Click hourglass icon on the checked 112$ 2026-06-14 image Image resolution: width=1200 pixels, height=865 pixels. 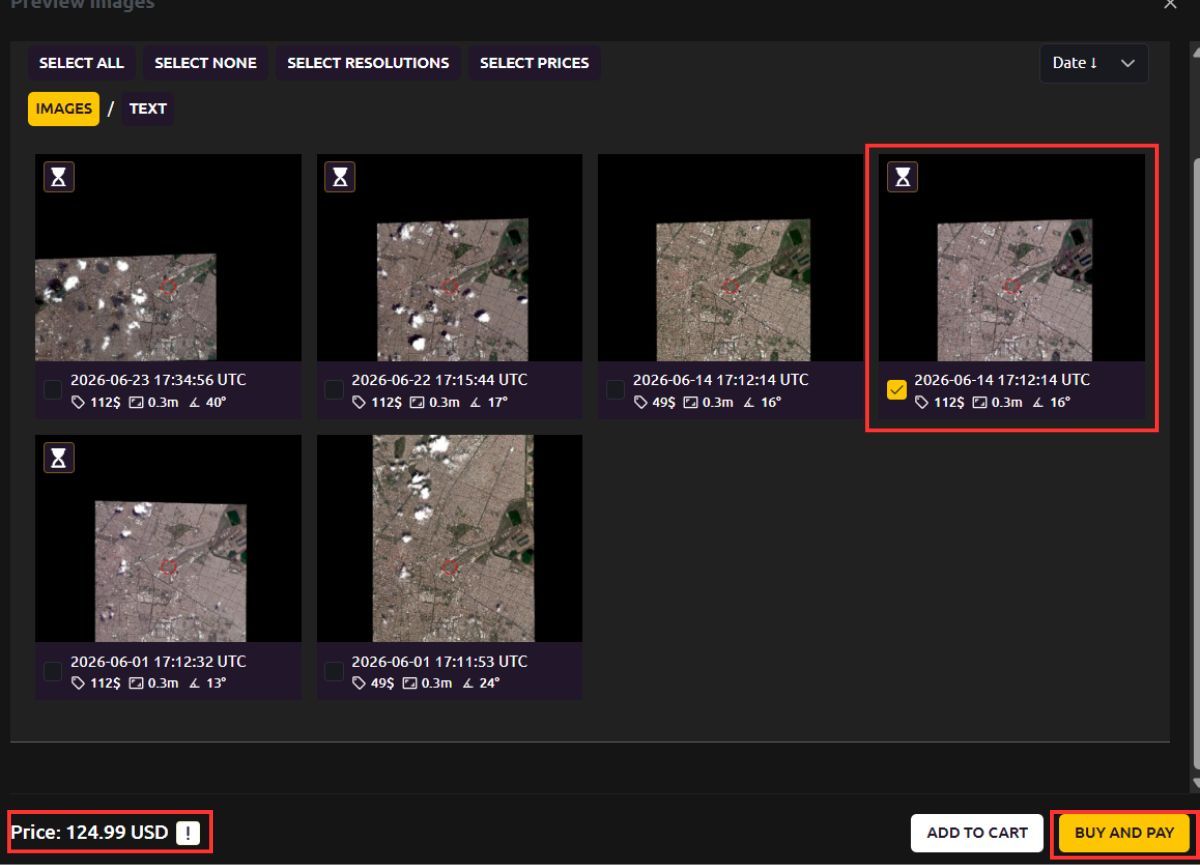pyautogui.click(x=903, y=177)
